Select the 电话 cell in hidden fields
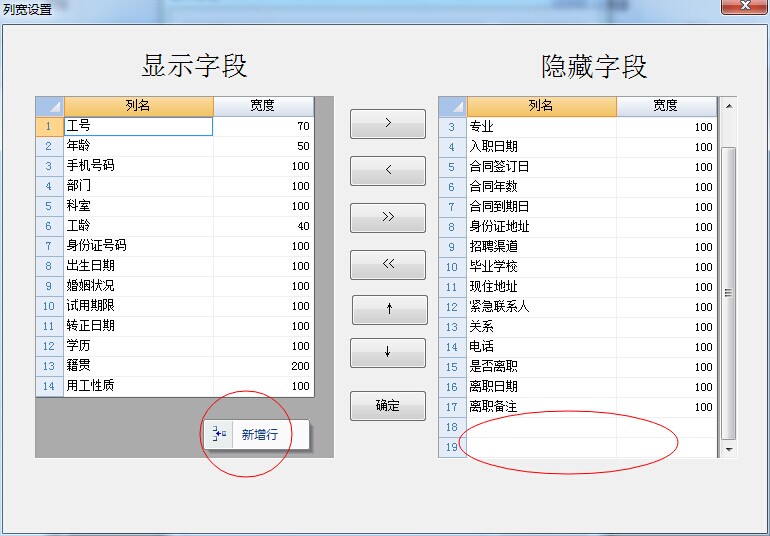 click(x=542, y=347)
